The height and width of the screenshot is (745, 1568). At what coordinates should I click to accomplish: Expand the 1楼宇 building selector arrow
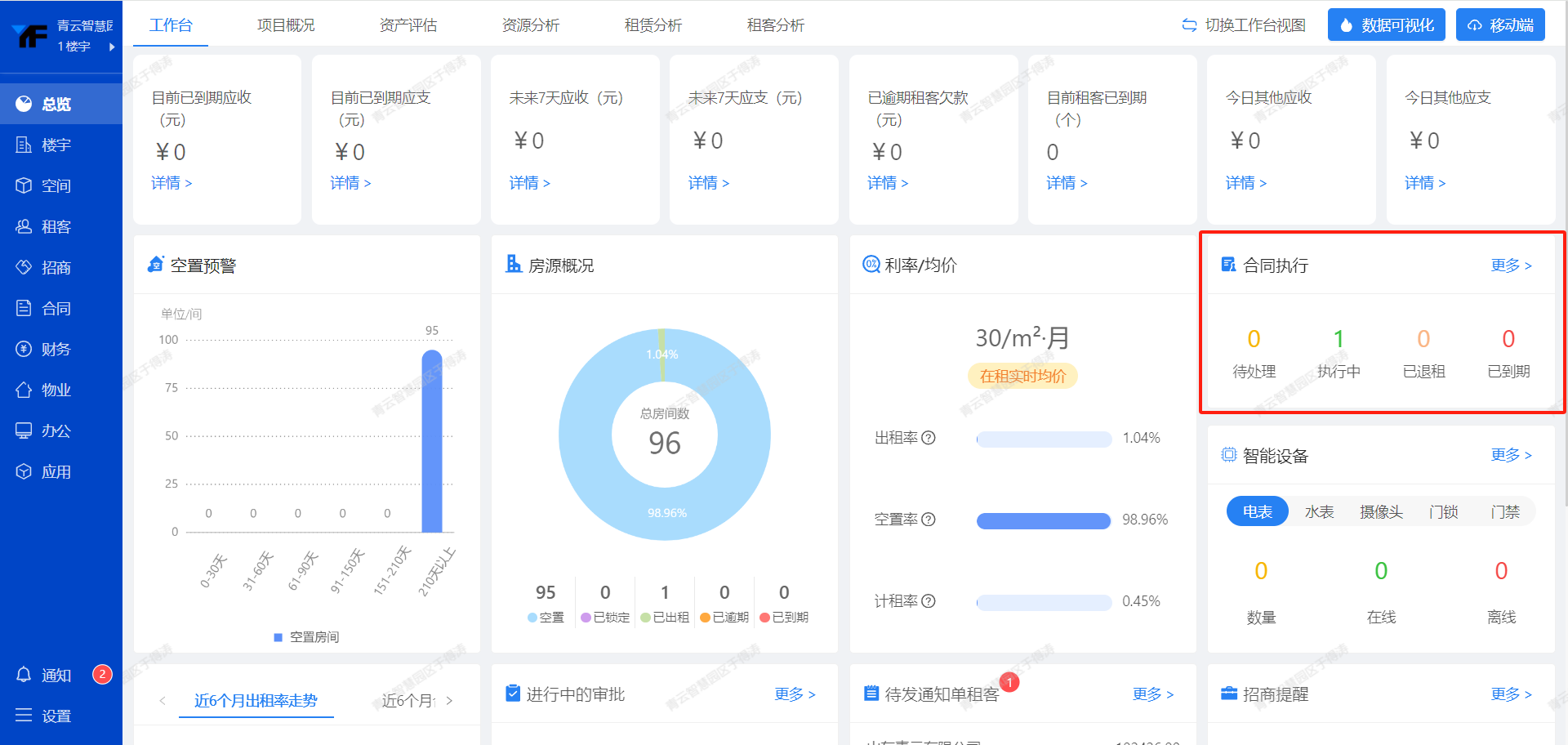pos(112,47)
